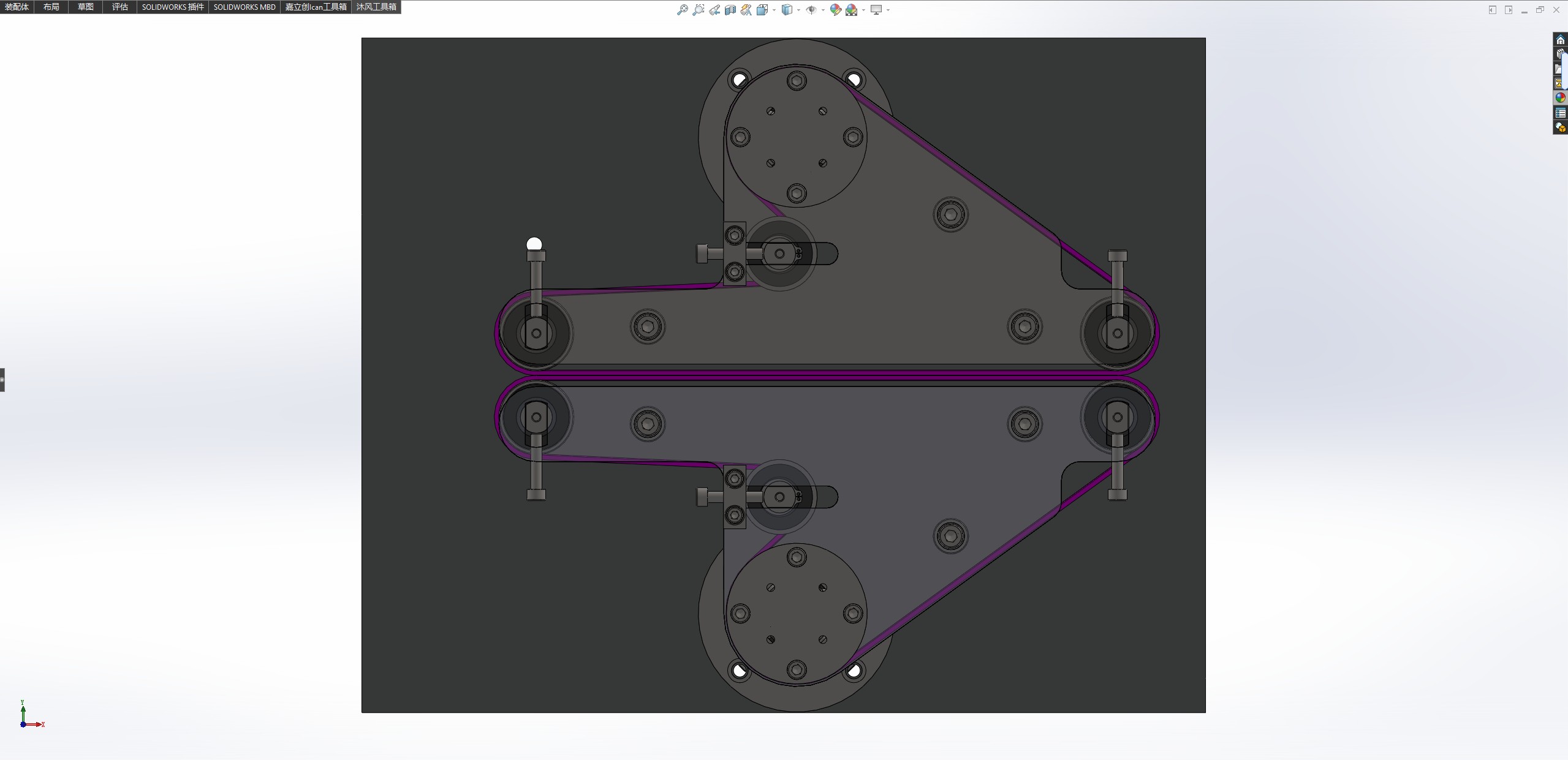The height and width of the screenshot is (760, 1568).
Task: Expand the Display Style dropdown arrow
Action: pos(799,10)
